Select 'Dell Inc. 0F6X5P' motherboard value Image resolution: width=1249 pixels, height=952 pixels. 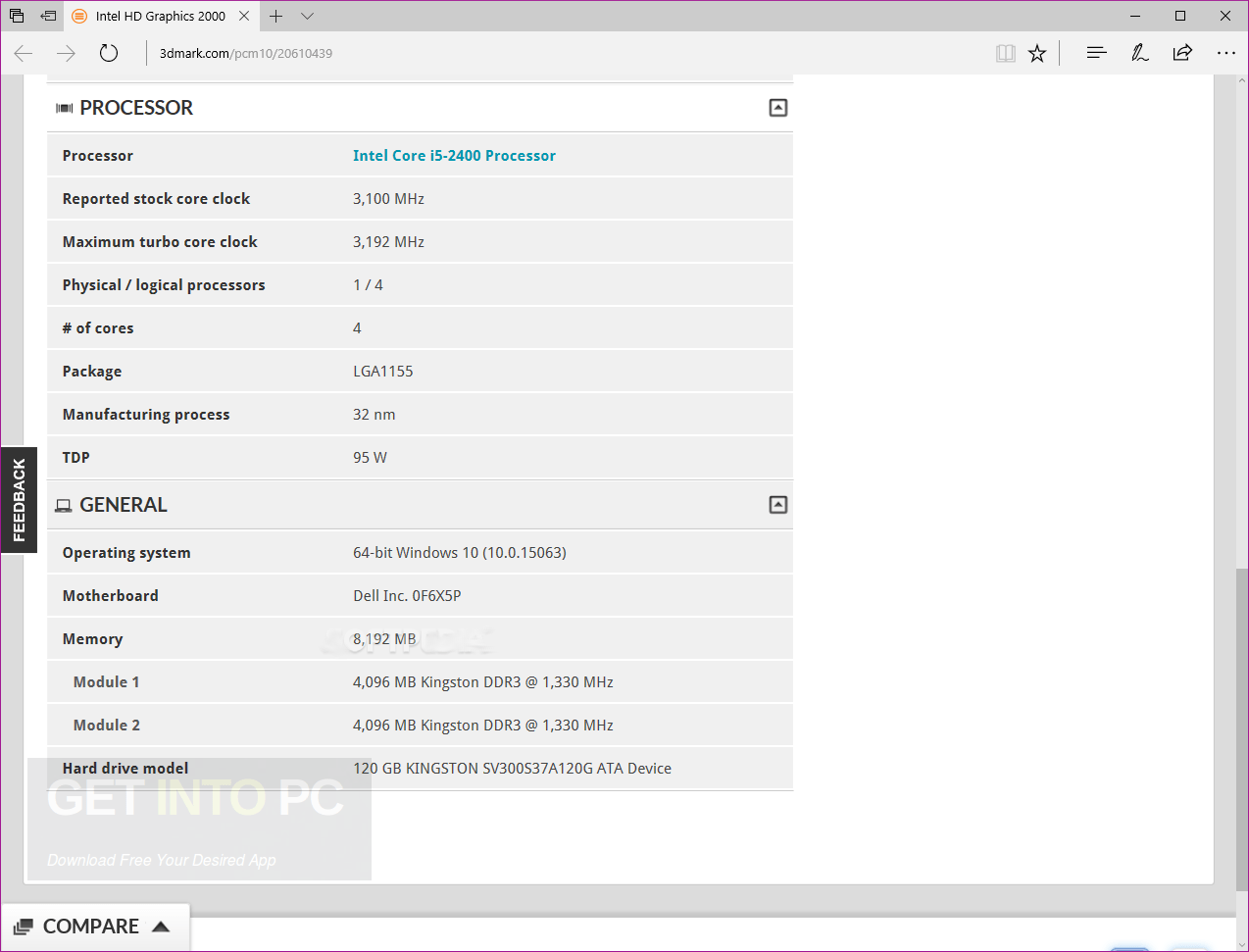coord(407,595)
